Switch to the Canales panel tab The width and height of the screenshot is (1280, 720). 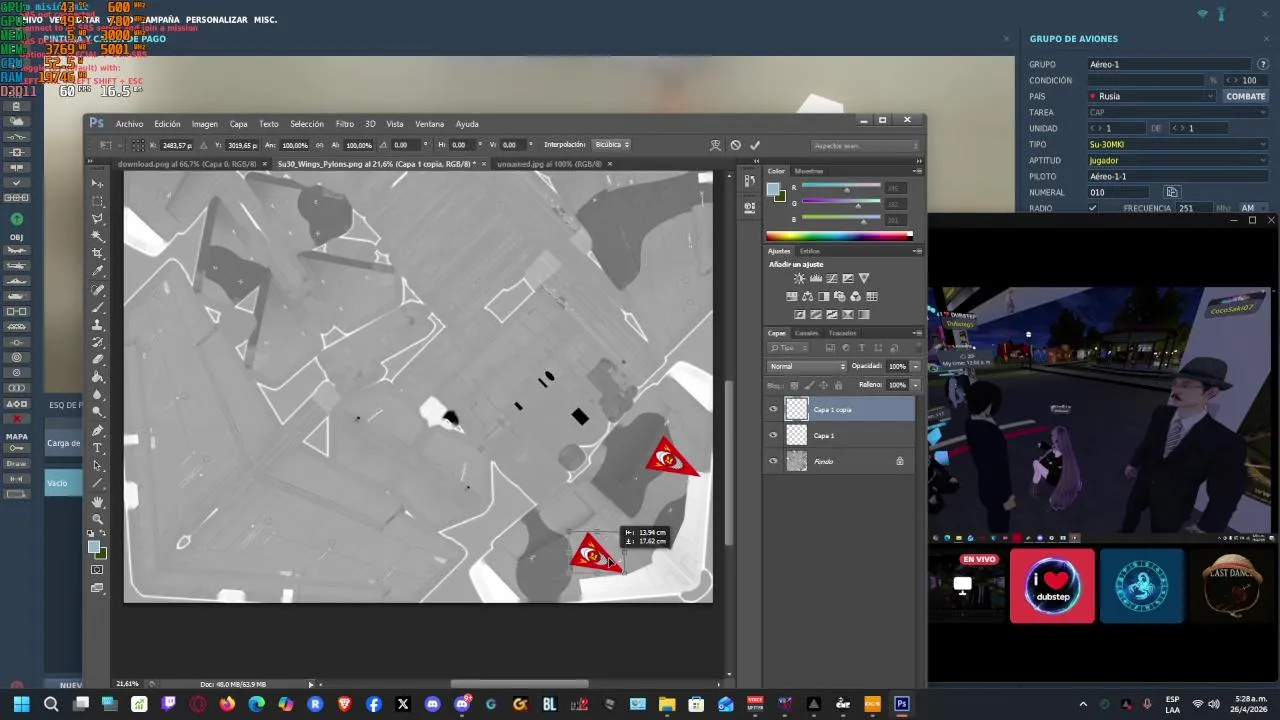coord(806,333)
